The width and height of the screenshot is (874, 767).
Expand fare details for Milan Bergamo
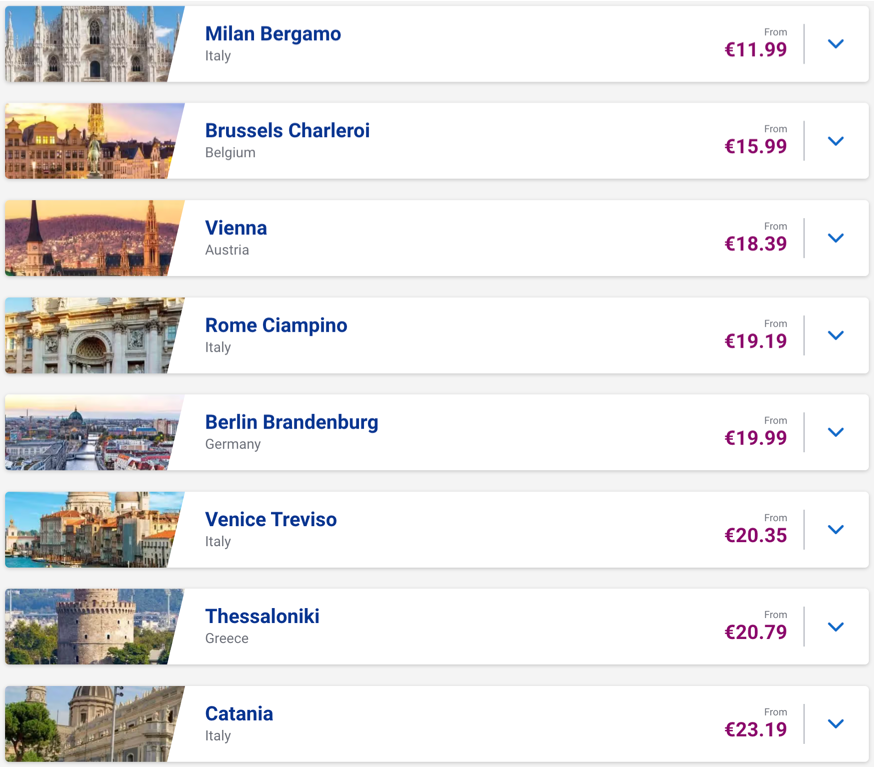pyautogui.click(x=836, y=44)
